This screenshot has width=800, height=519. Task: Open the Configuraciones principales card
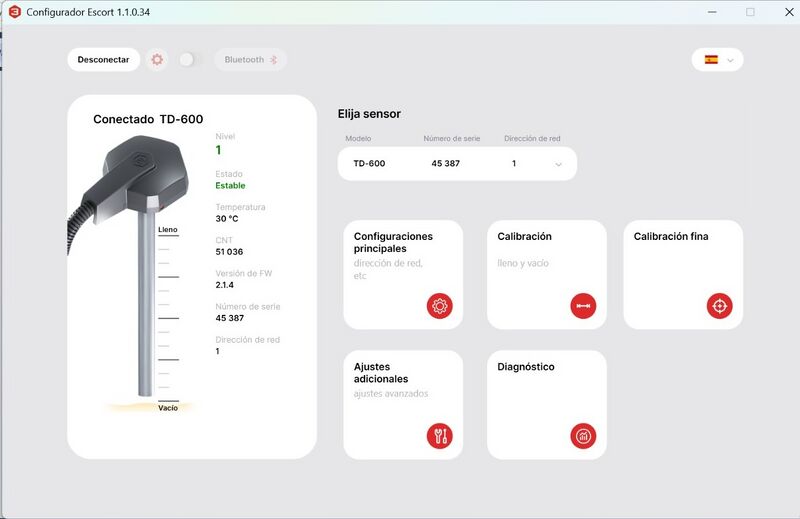point(403,275)
